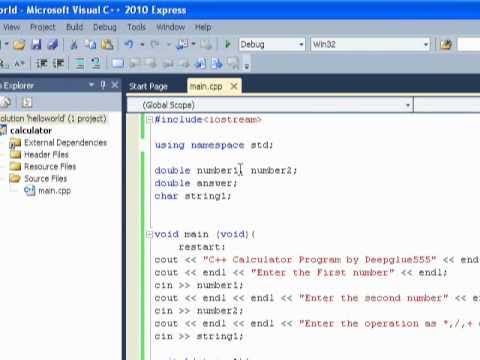Open the Debug configuration dropdown

click(301, 44)
